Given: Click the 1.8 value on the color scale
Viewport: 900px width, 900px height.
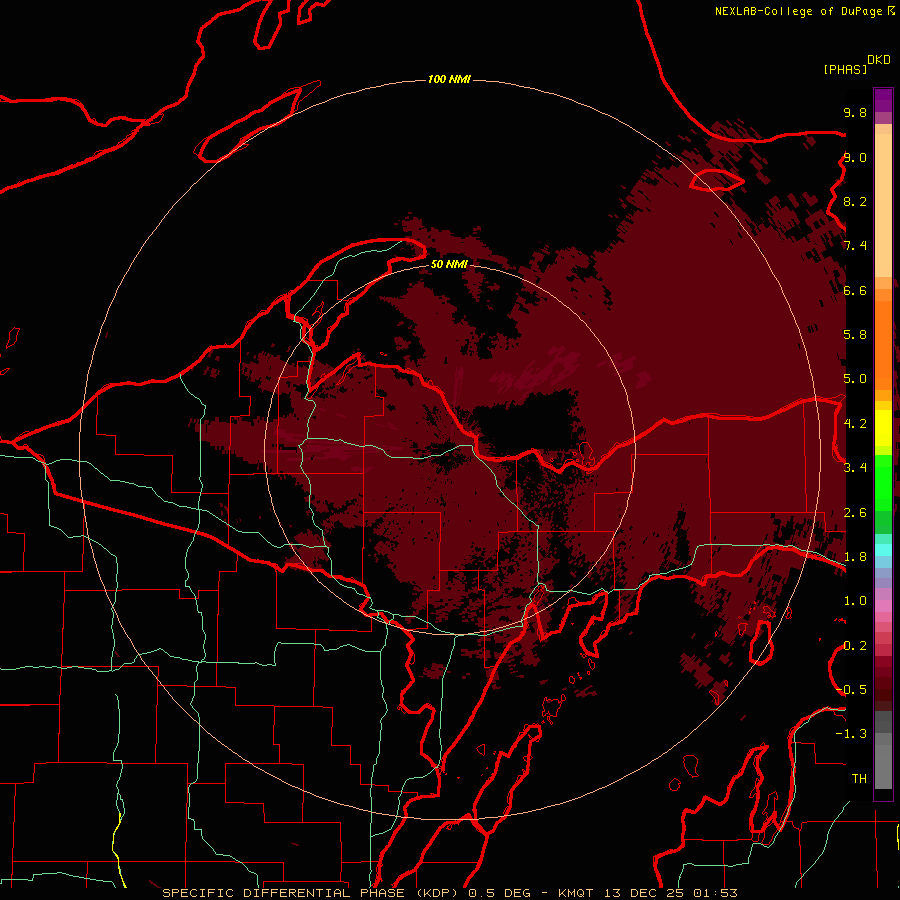Looking at the screenshot, I should coord(855,556).
